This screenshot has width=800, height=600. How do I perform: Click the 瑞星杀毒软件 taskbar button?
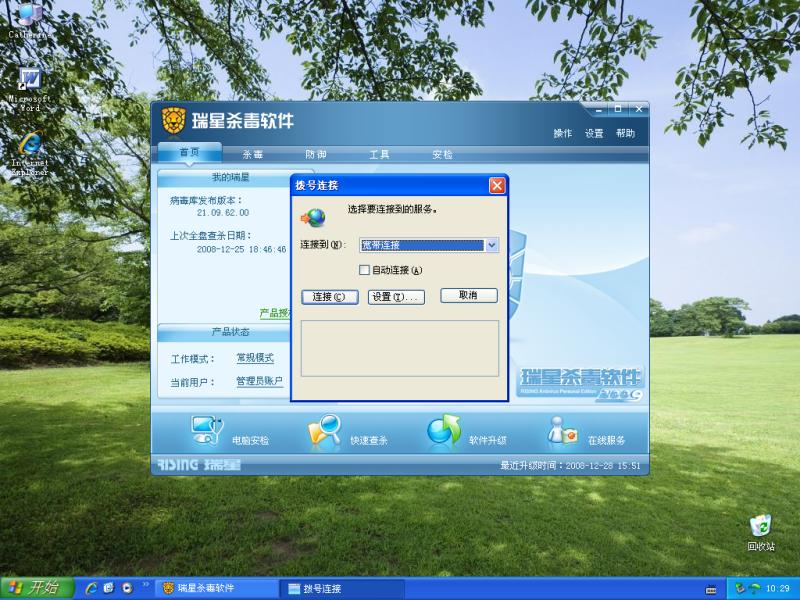point(217,589)
